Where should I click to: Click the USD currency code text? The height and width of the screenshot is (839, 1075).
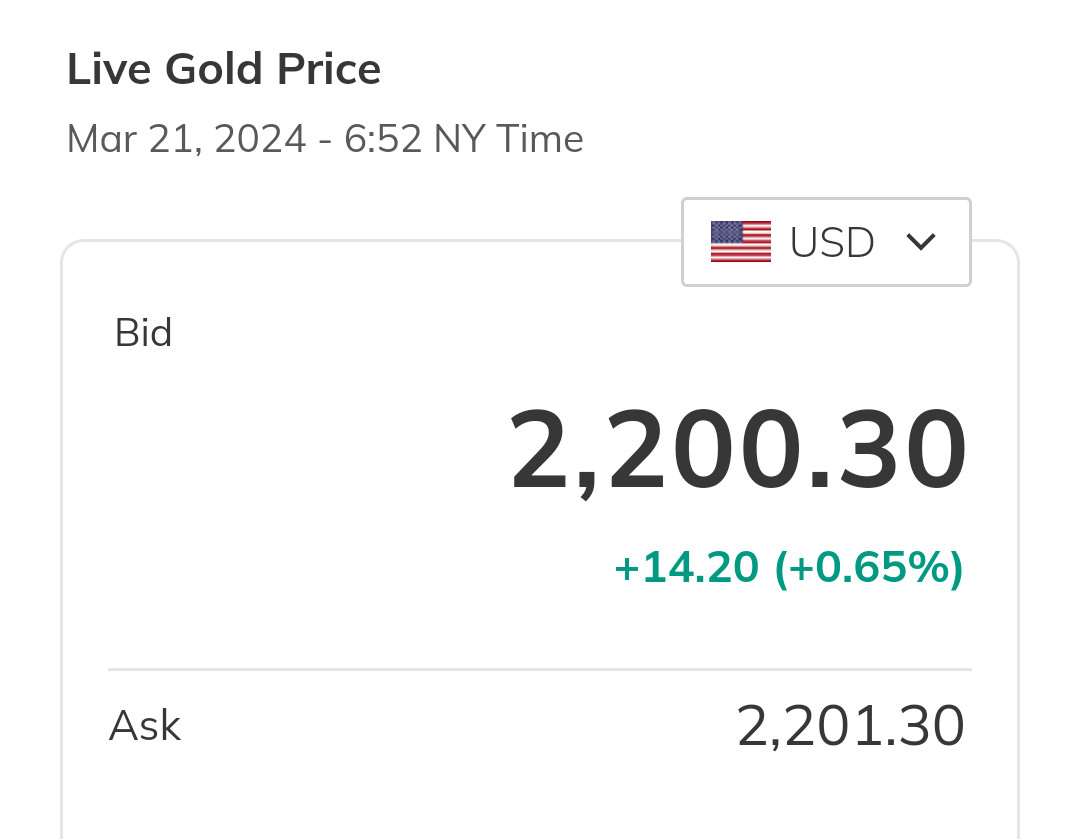coord(832,242)
